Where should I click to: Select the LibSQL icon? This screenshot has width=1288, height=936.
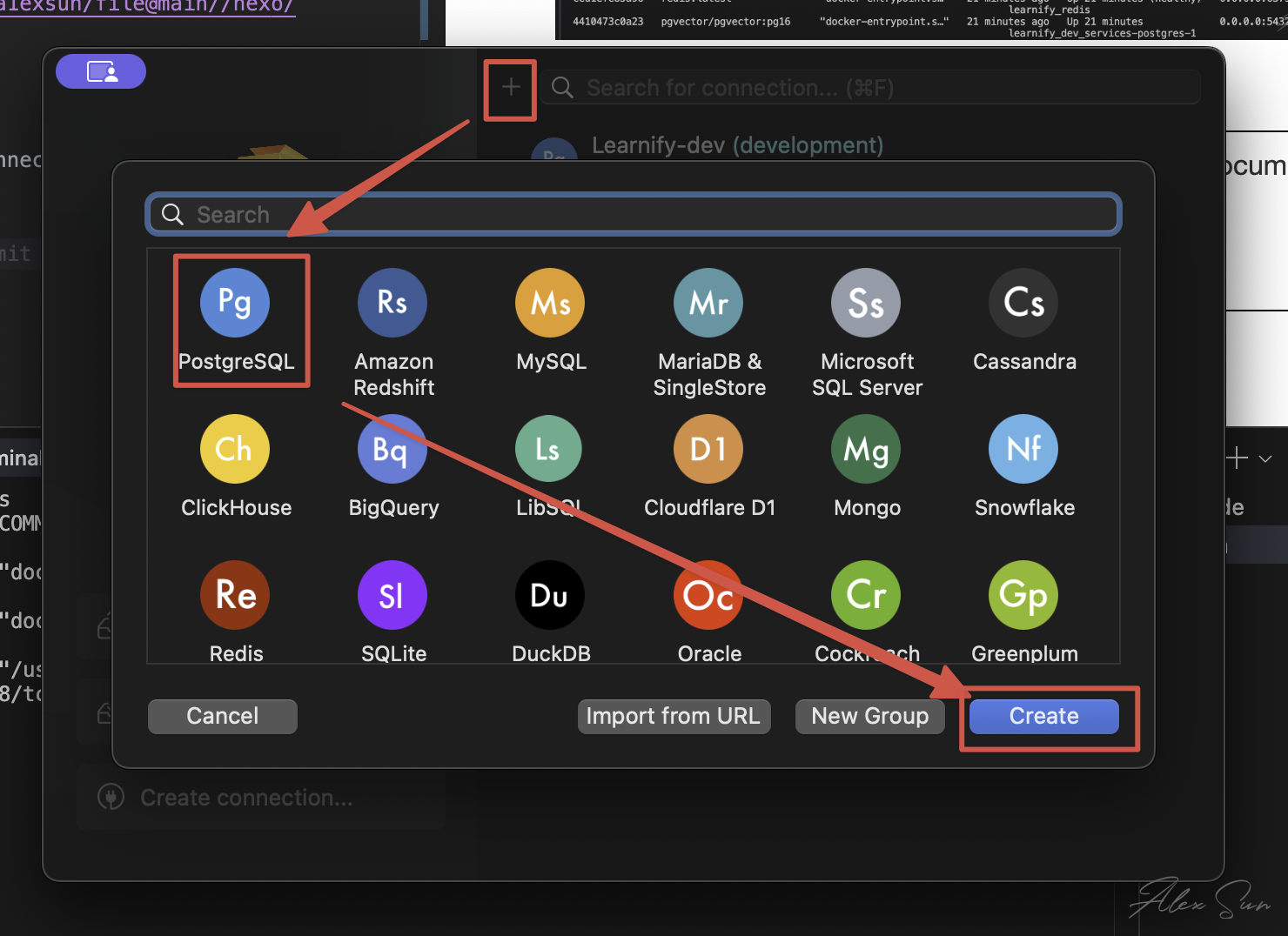[x=548, y=449]
